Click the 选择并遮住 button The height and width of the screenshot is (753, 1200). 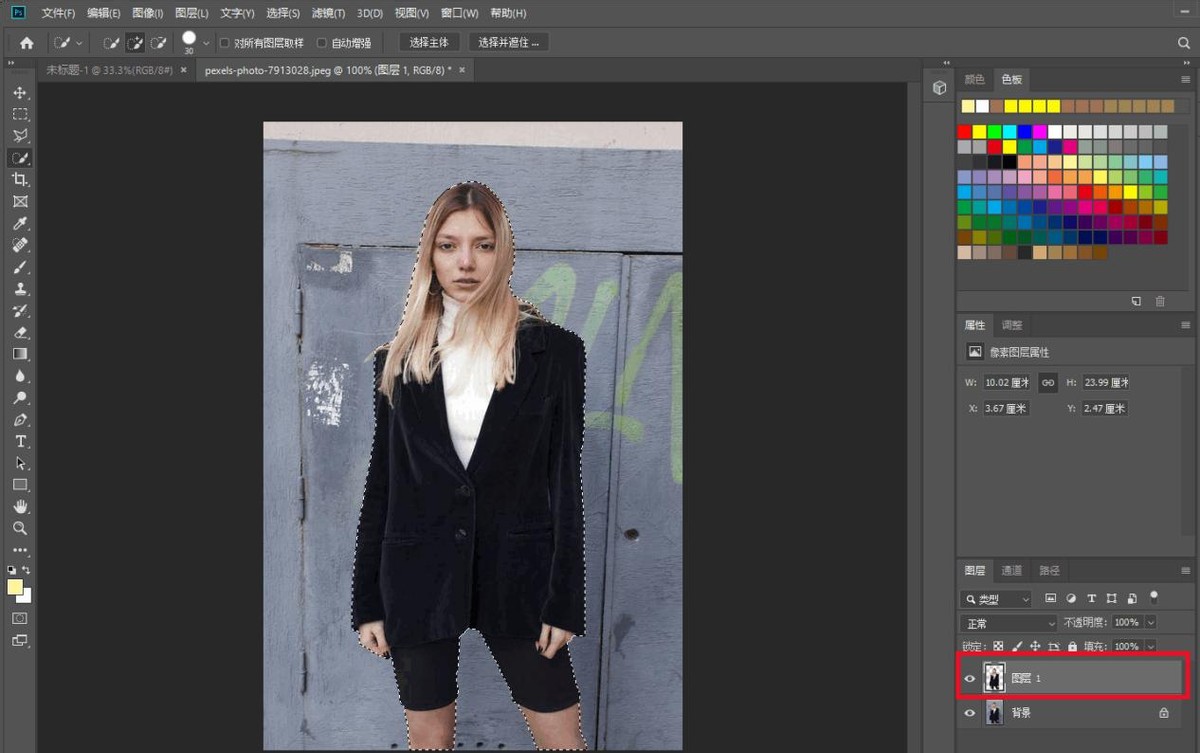point(508,43)
